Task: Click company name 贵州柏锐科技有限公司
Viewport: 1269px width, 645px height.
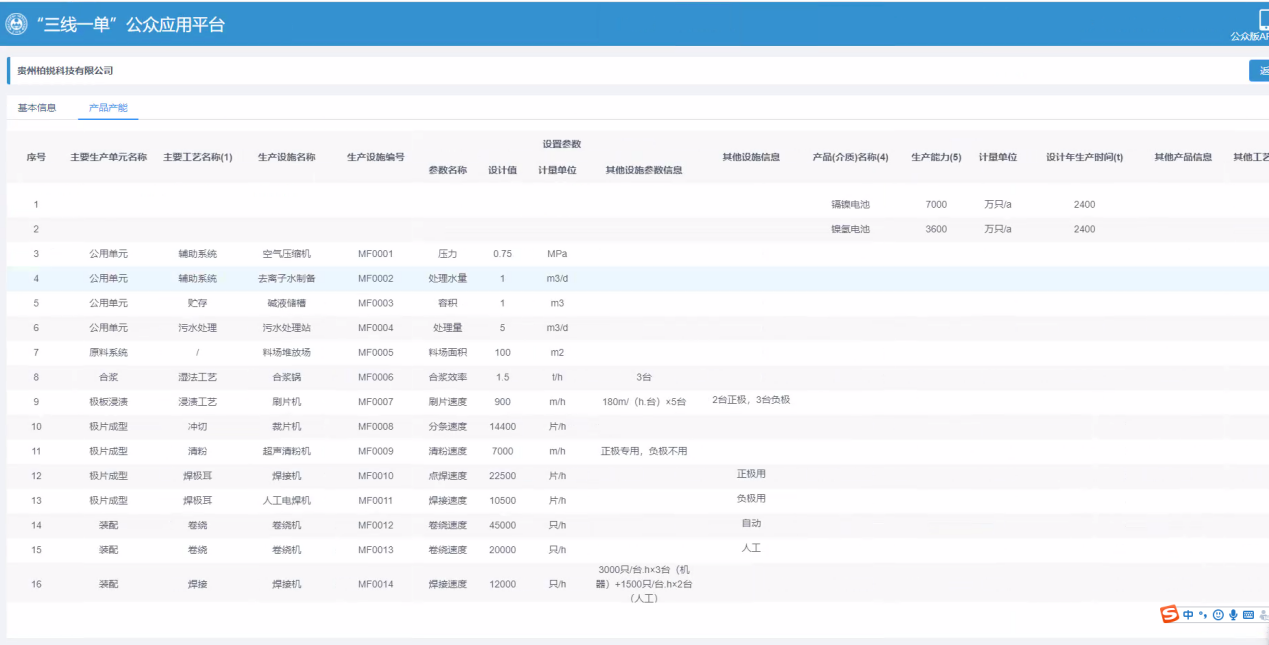Action: point(65,71)
